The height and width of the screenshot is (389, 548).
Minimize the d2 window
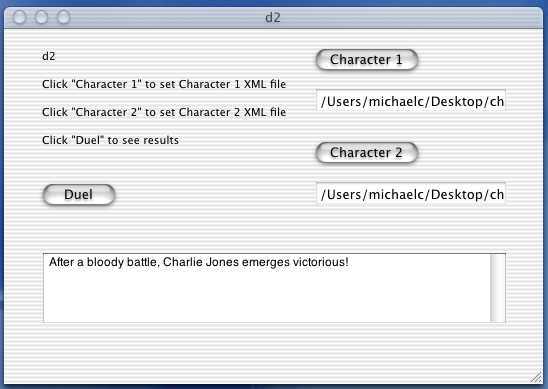(x=42, y=17)
